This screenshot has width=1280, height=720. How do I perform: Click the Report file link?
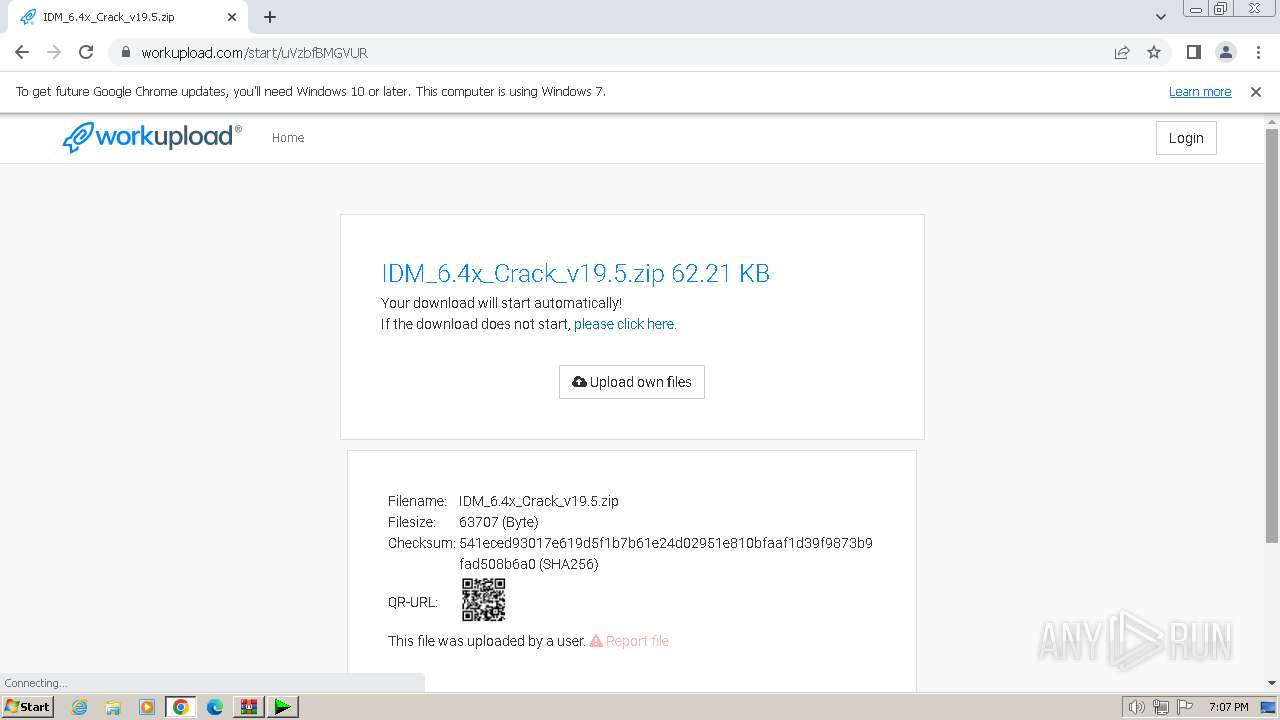pyautogui.click(x=629, y=641)
